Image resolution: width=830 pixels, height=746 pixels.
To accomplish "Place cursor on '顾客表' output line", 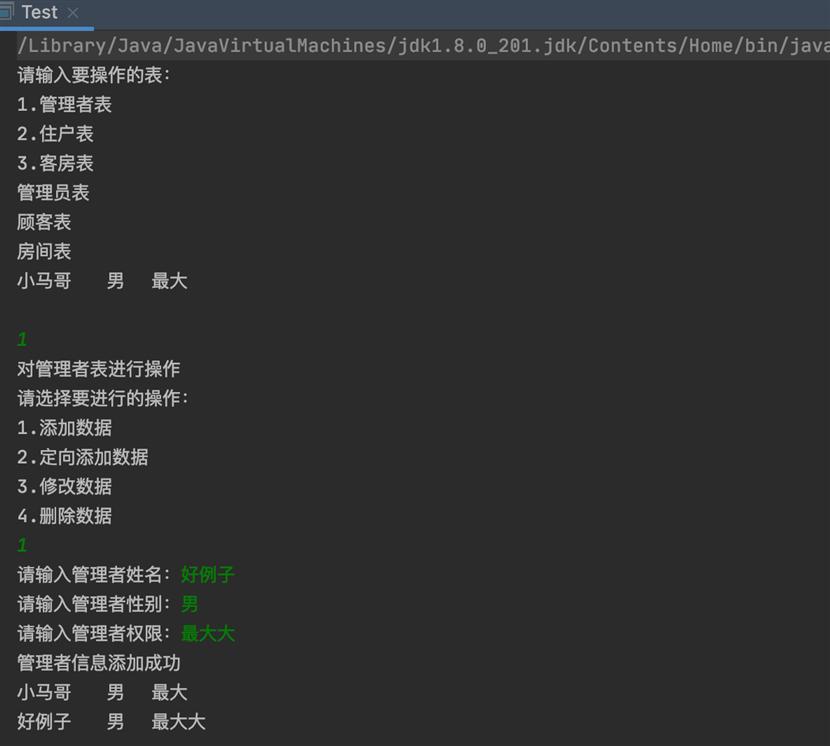I will [44, 222].
